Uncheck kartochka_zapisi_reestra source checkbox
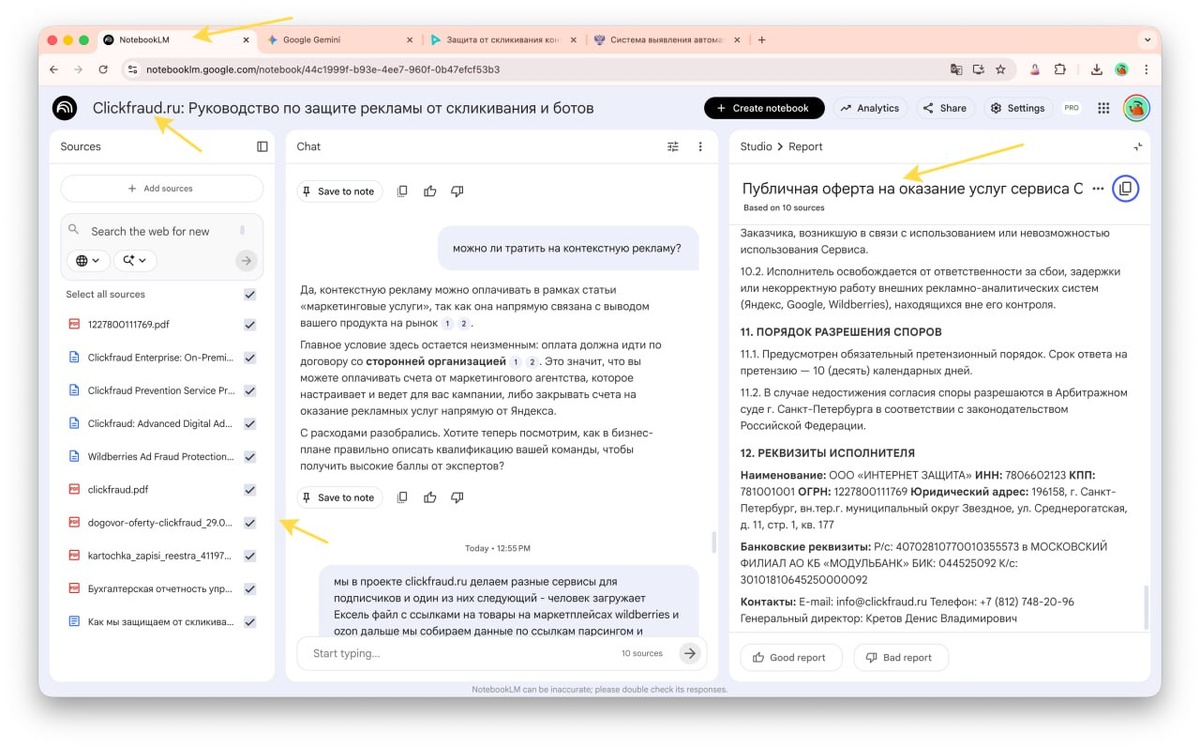1200x748 pixels. pos(250,556)
